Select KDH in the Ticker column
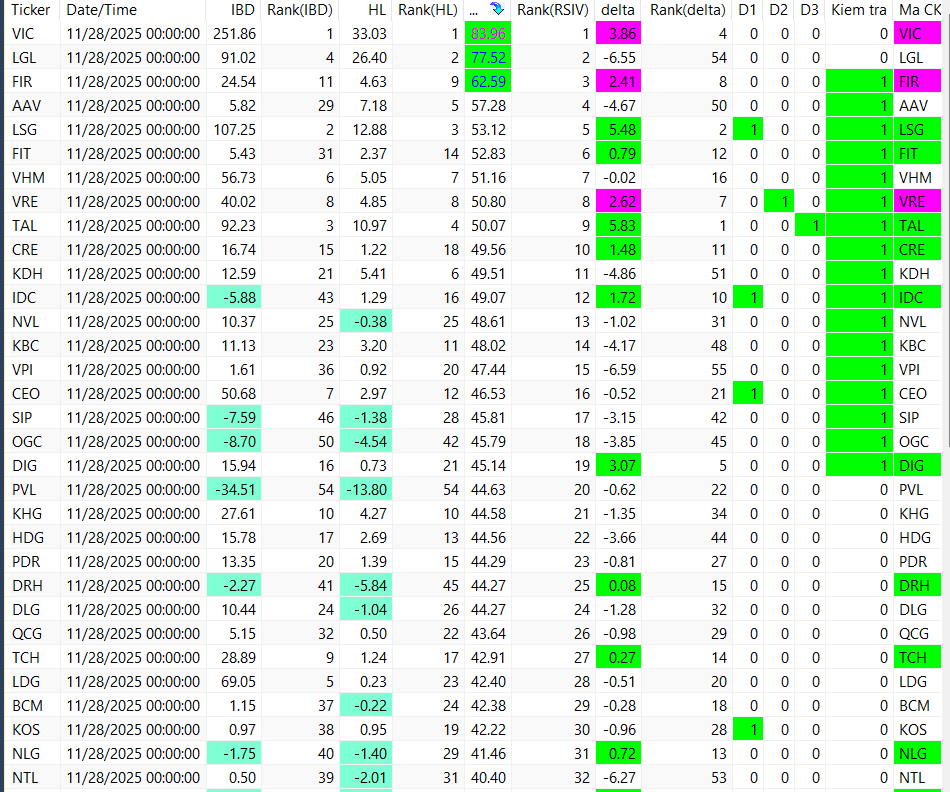The image size is (950, 792). tap(27, 274)
